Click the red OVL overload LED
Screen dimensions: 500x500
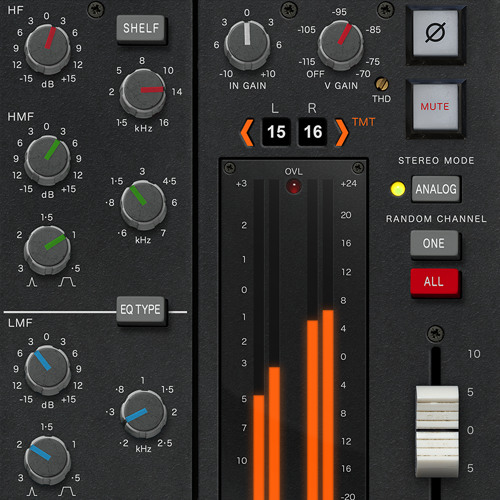[294, 186]
